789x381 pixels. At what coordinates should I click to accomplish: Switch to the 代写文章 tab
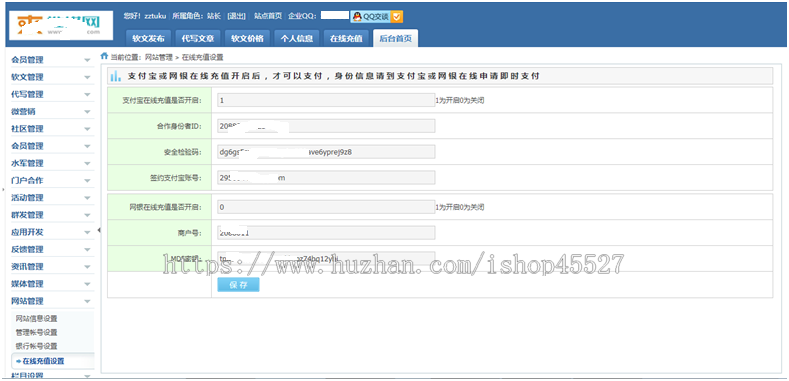pyautogui.click(x=198, y=38)
